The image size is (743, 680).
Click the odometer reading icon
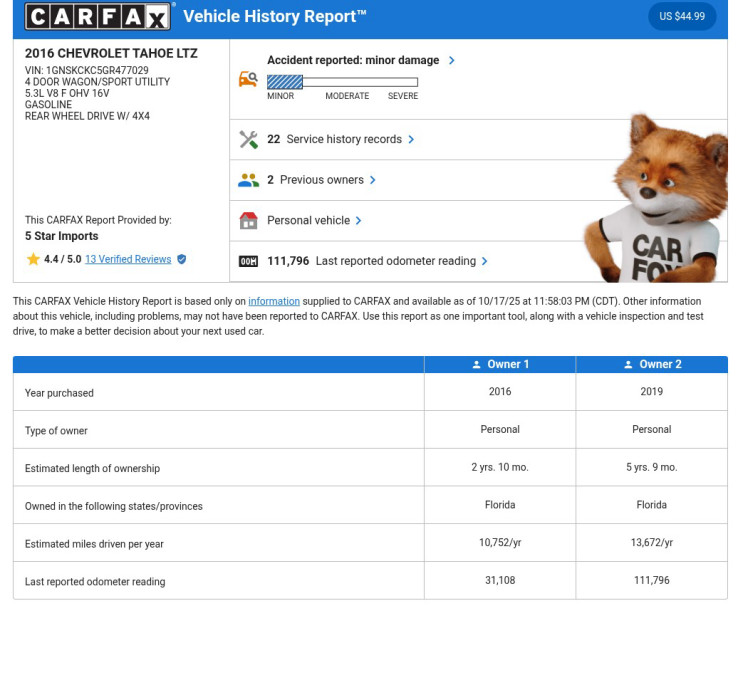click(x=248, y=261)
